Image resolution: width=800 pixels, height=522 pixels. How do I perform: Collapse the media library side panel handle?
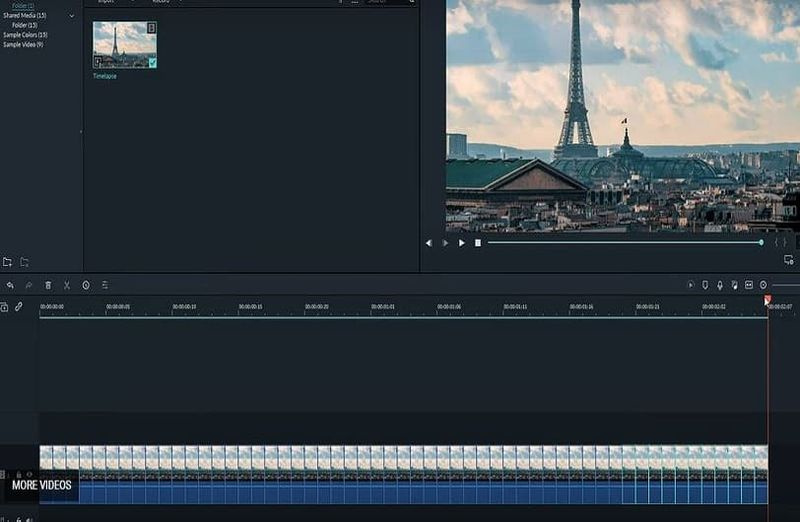click(x=81, y=132)
